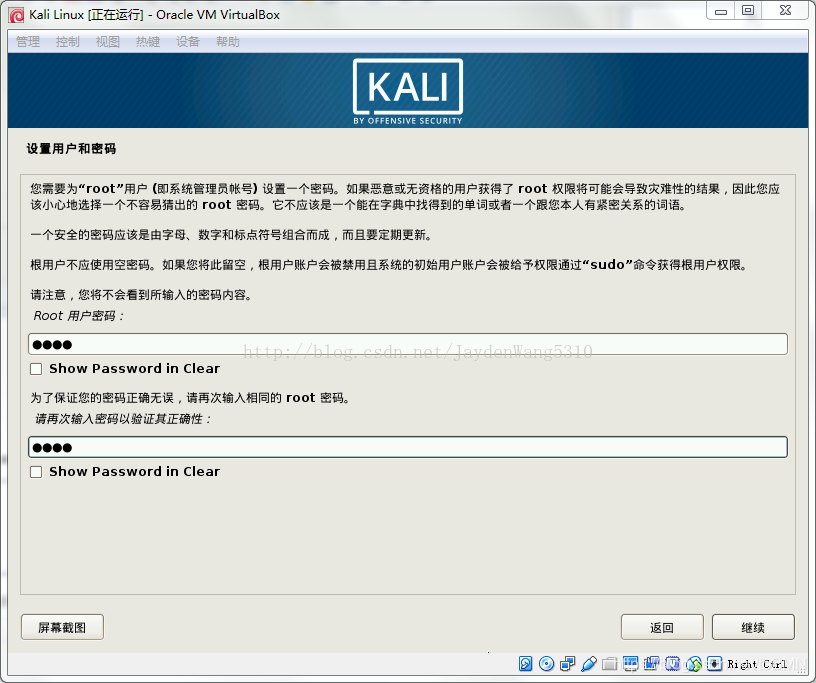Click the Root 用户密码 label
816x683 pixels.
pyautogui.click(x=79, y=316)
